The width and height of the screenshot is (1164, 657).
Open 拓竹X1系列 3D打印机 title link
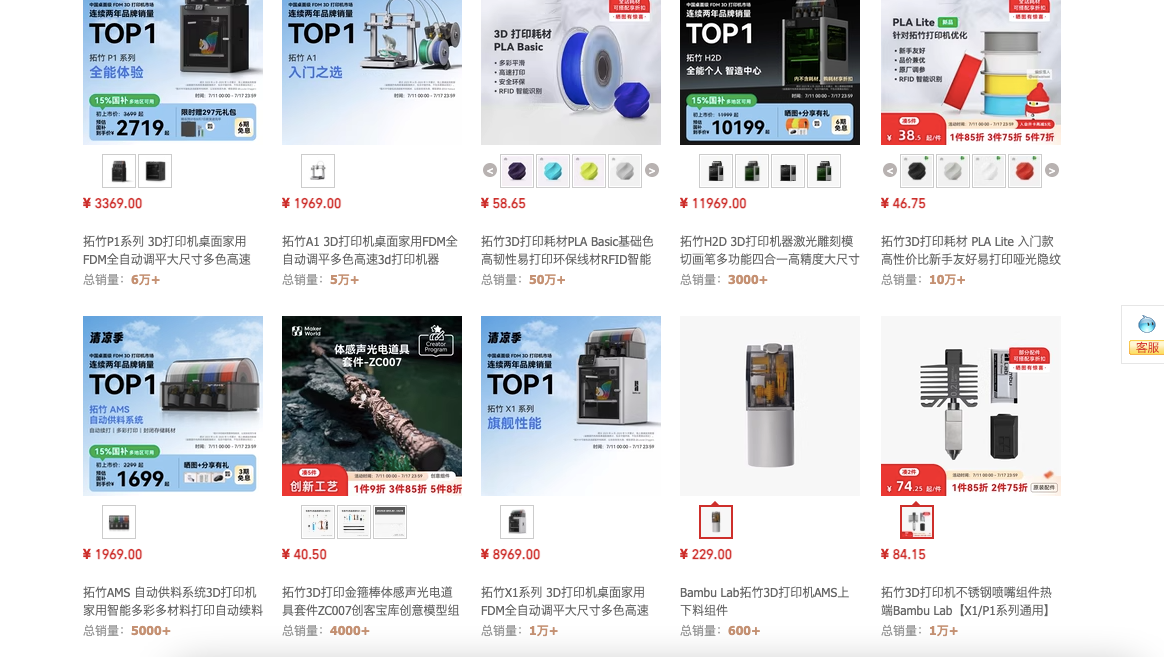click(x=565, y=601)
